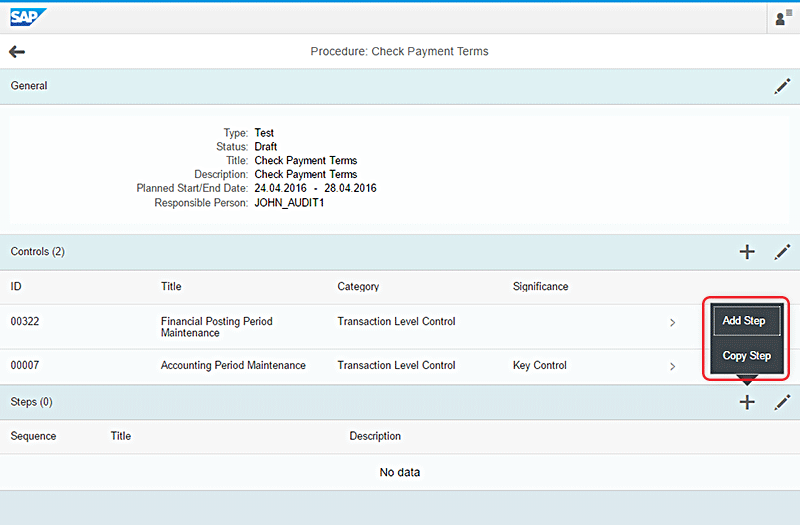Select Add Step from popup menu
800x525 pixels.
tap(745, 321)
